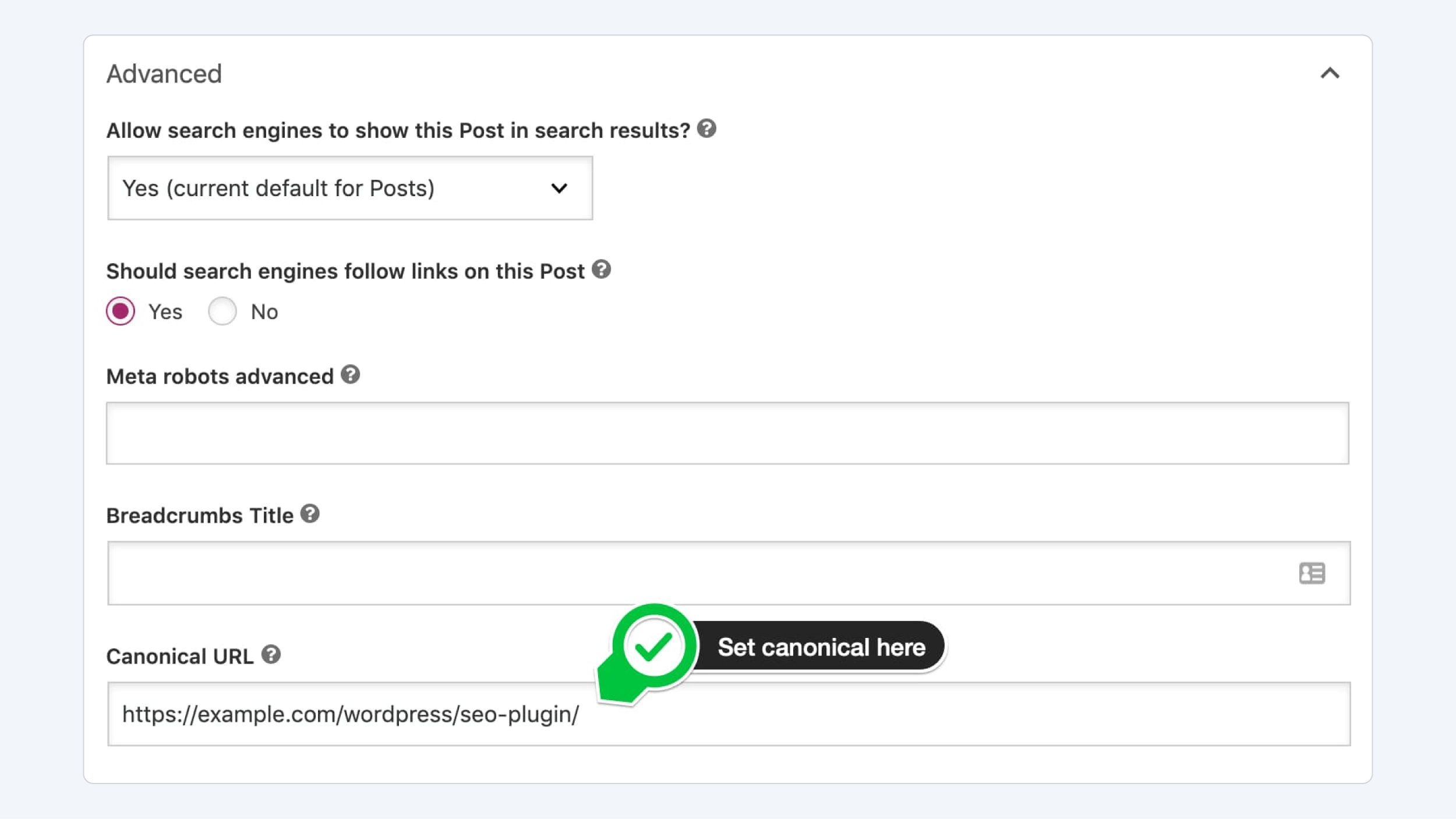This screenshot has width=1456, height=819.
Task: Focus the Meta robots advanced input
Action: [x=727, y=433]
